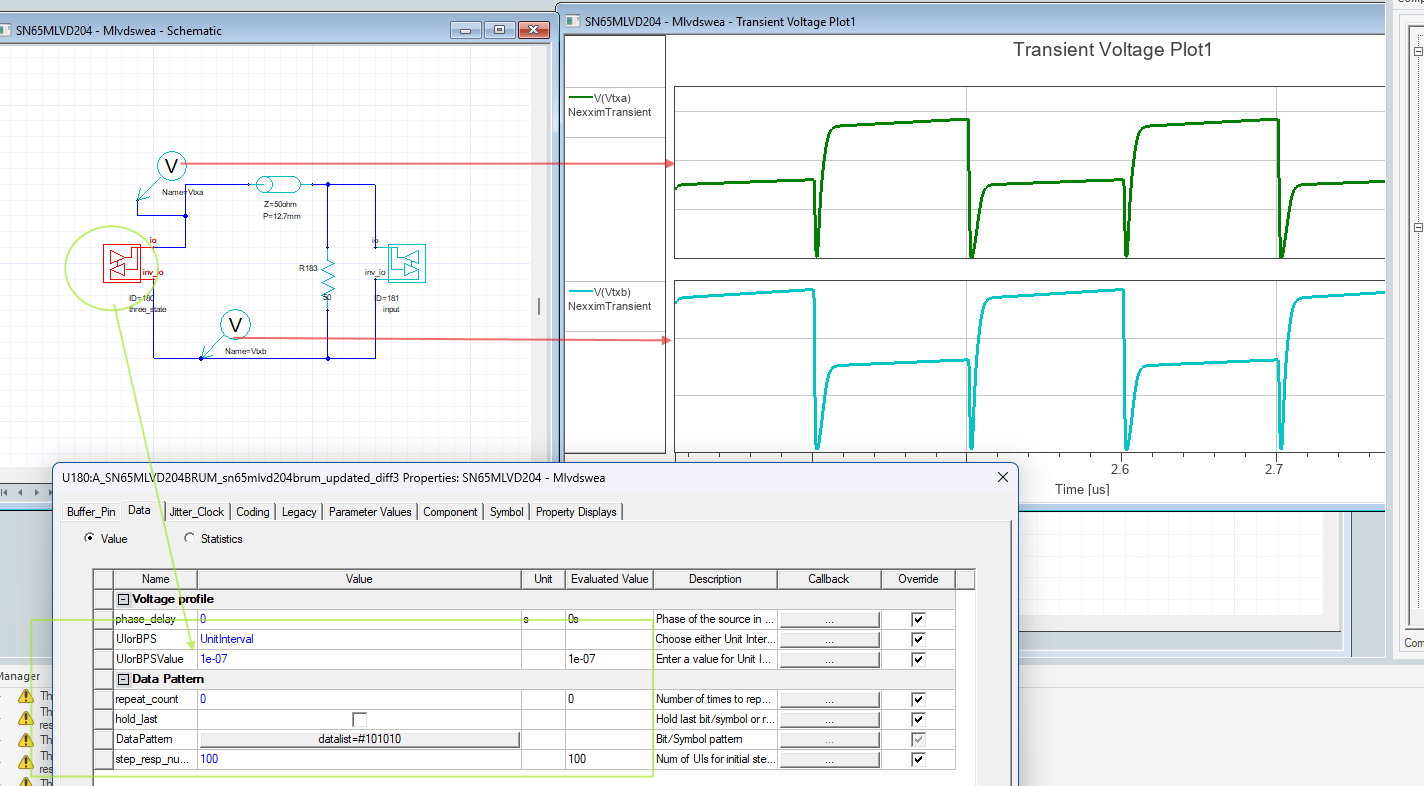Viewport: 1424px width, 786px height.
Task: Switch to the Buffer_Pin tab
Action: pyautogui.click(x=91, y=511)
